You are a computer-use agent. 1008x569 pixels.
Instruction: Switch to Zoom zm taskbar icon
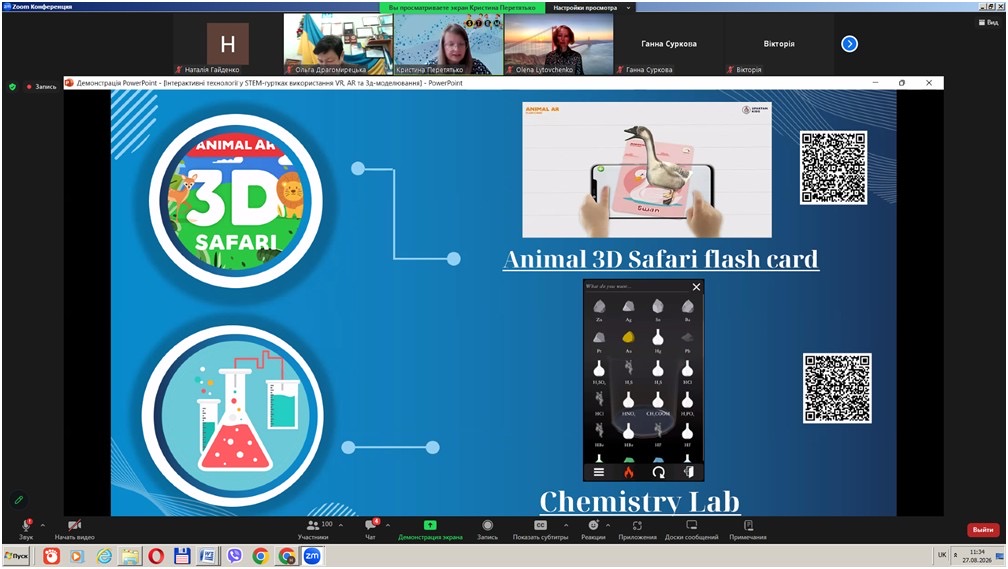point(312,555)
